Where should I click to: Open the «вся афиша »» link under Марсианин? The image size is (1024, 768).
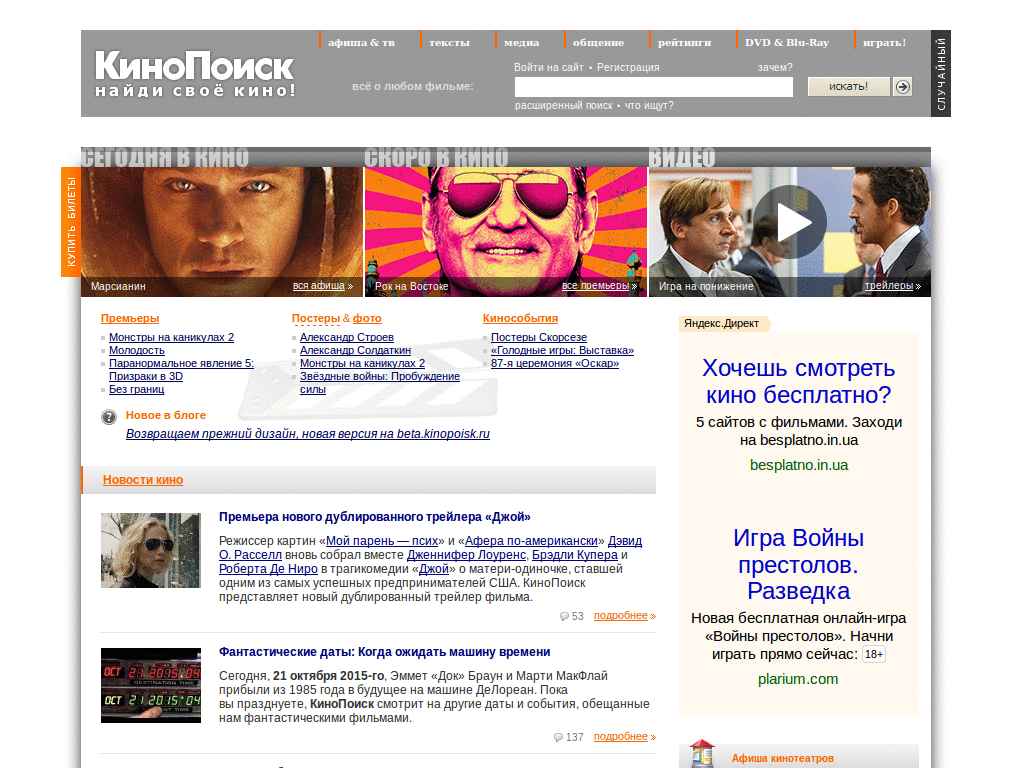point(320,286)
